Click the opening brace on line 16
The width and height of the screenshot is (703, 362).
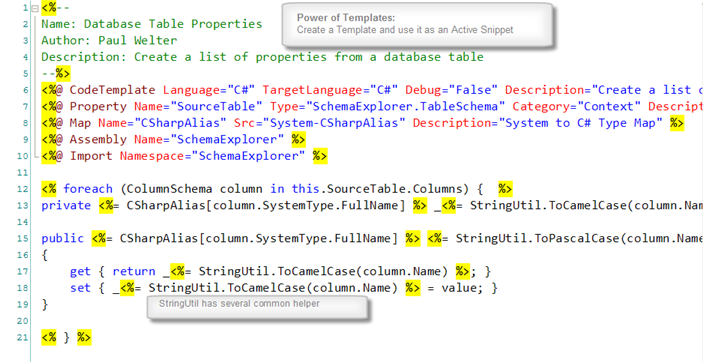click(x=44, y=255)
